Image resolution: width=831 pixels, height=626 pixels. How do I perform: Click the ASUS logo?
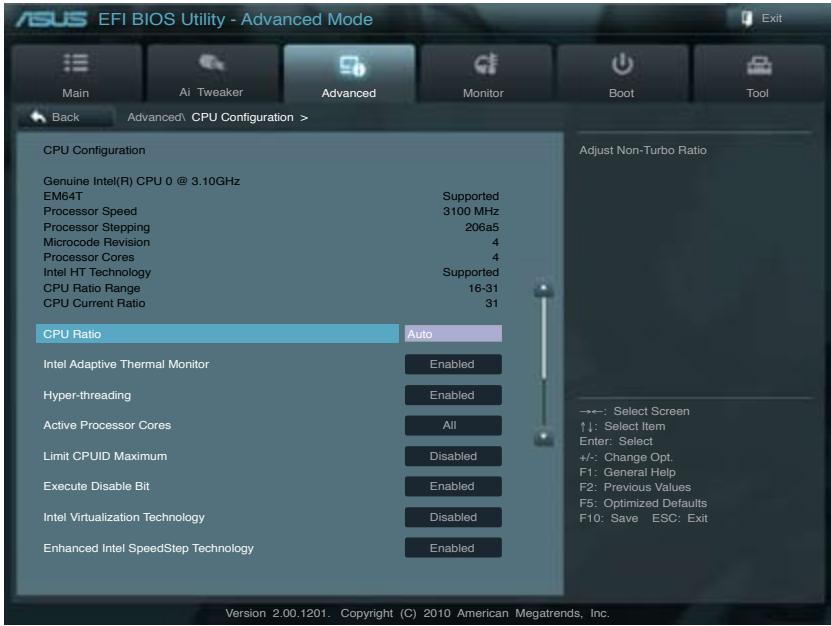click(x=51, y=19)
